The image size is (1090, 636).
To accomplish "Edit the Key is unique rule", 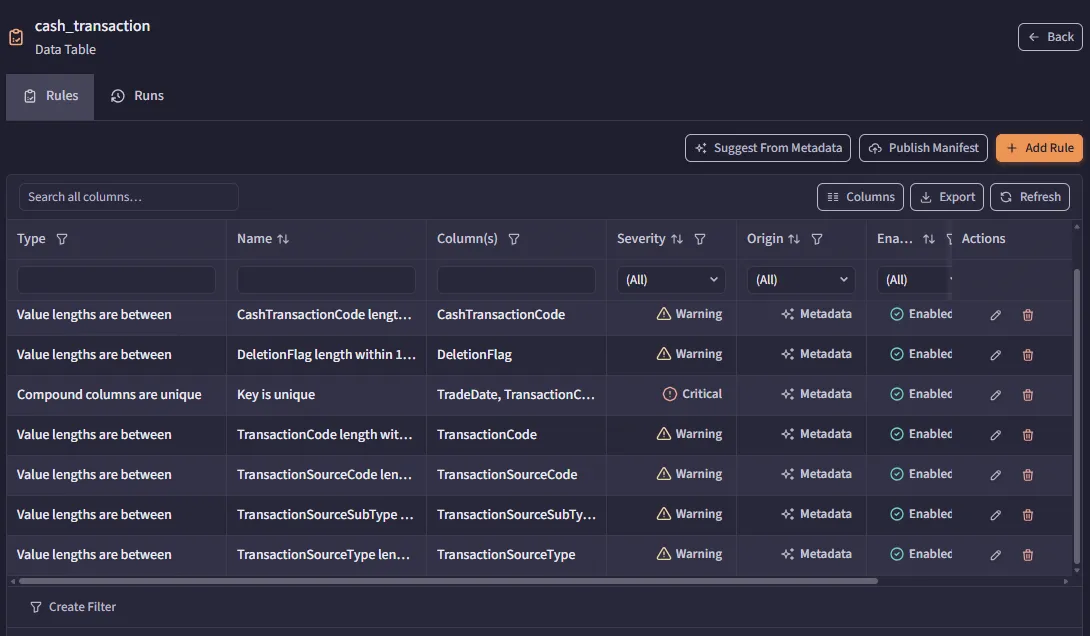I will tap(995, 395).
